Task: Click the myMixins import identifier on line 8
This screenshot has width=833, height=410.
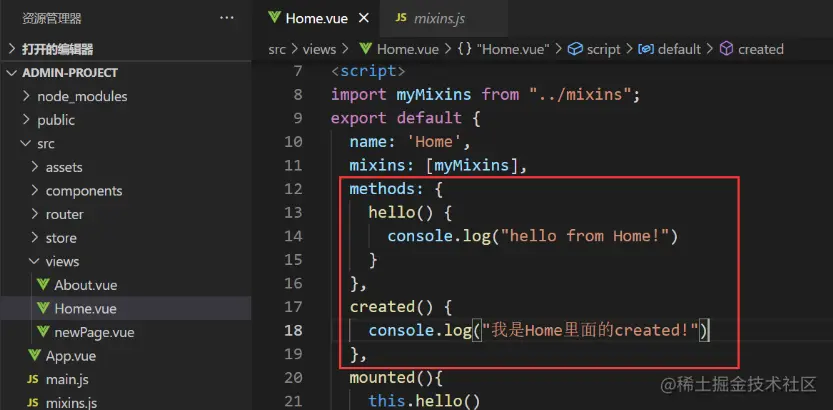Action: tap(434, 95)
